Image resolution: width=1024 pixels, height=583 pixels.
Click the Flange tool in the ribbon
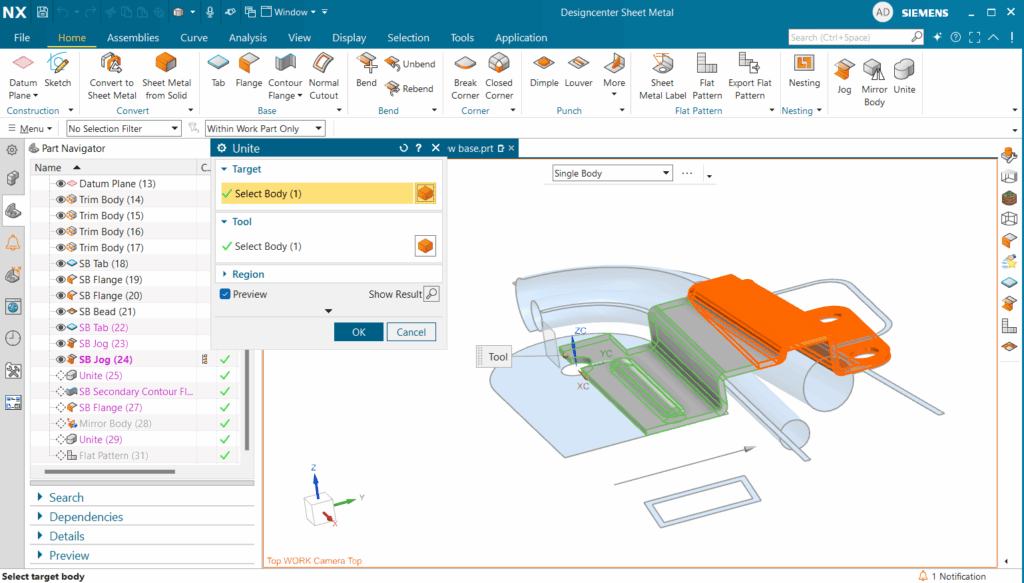coord(248,71)
